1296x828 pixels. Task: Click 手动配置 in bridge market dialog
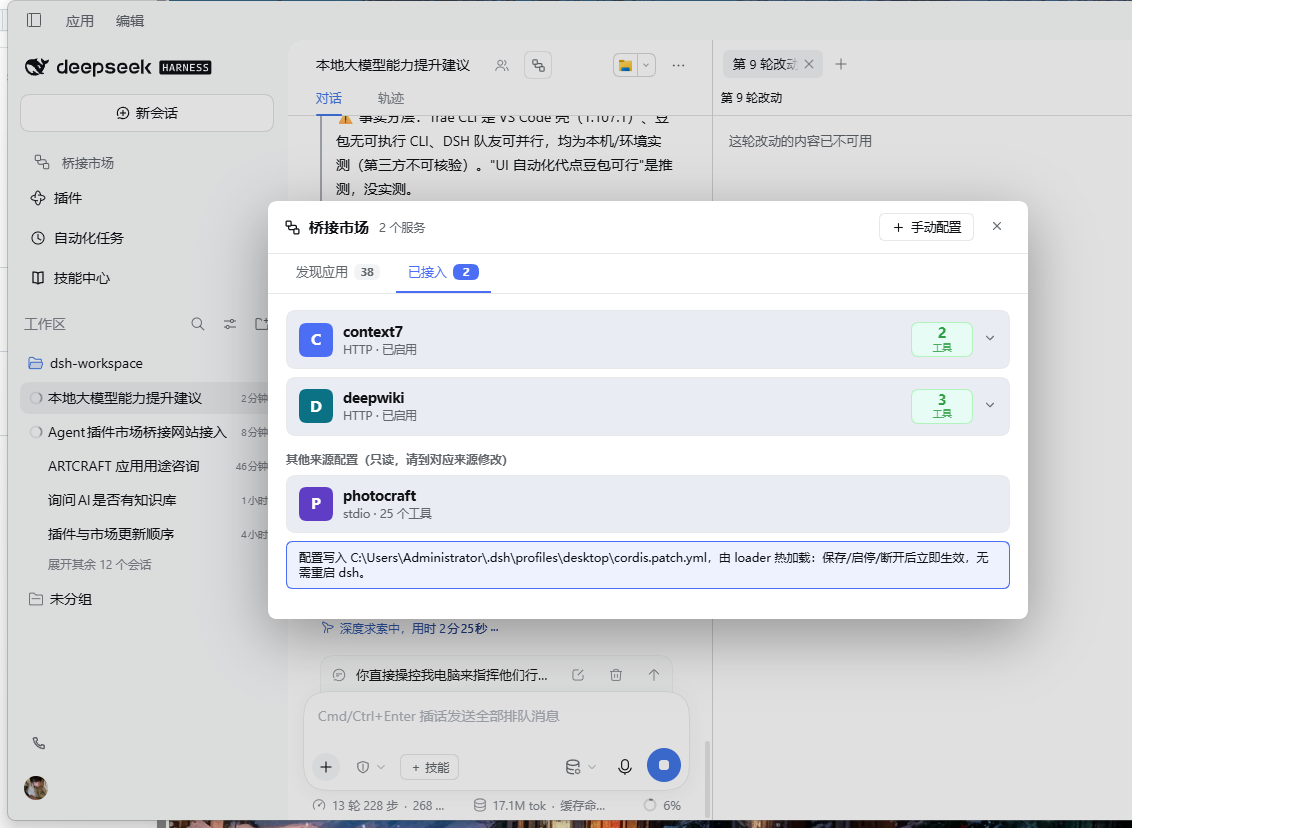tap(926, 227)
